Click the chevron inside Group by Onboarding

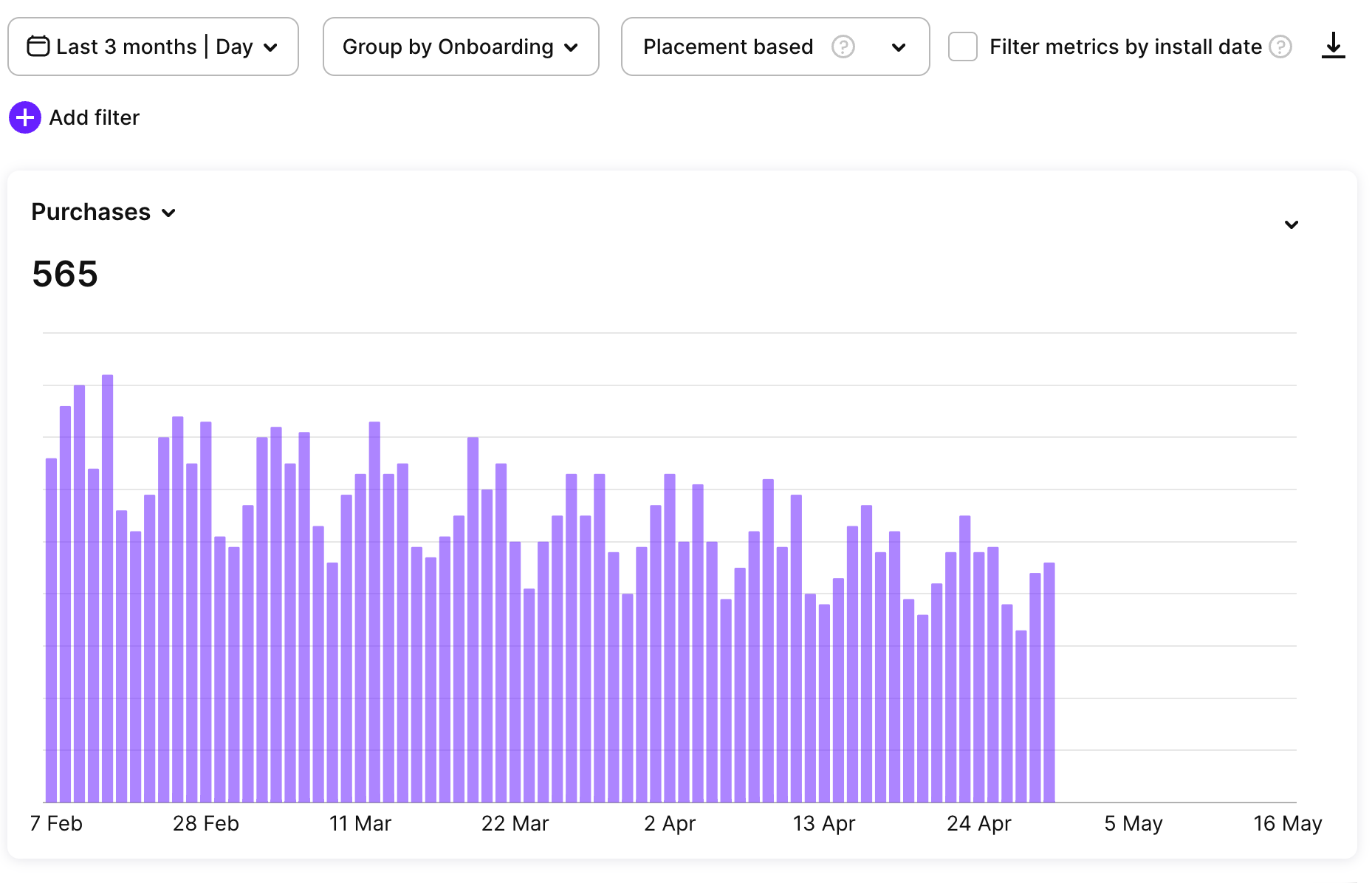tap(571, 47)
